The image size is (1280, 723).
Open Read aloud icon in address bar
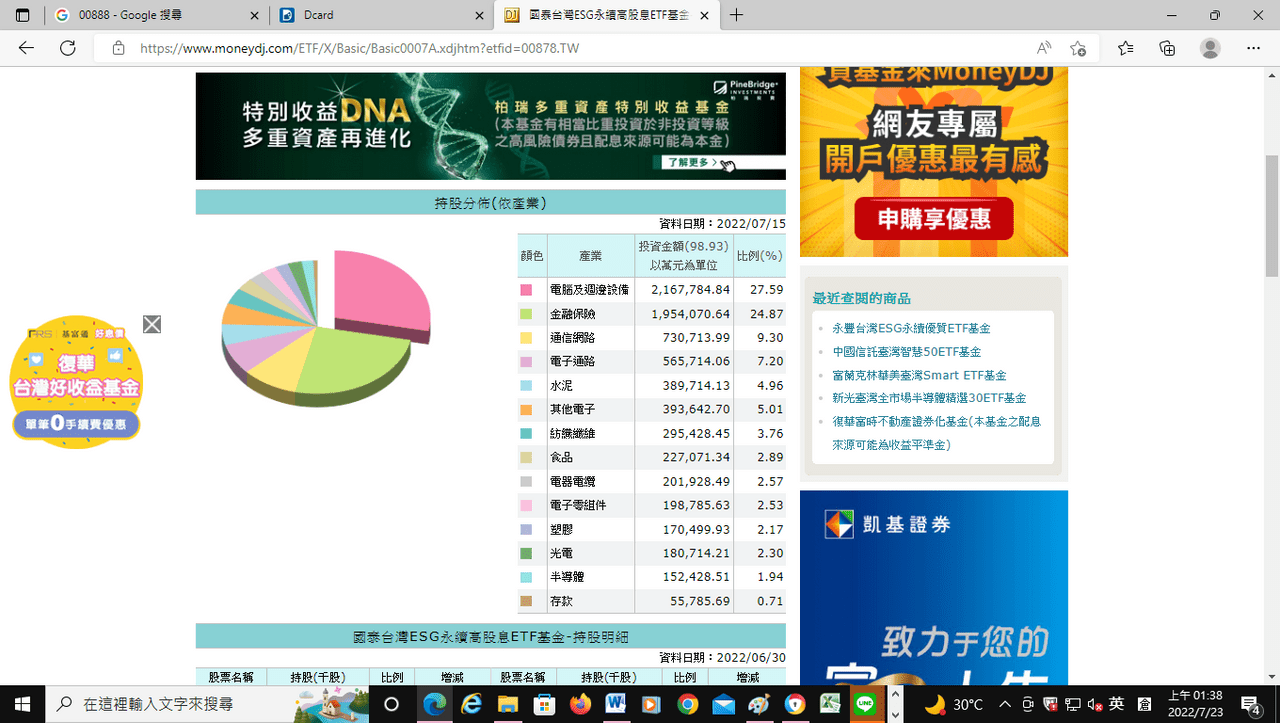[x=1044, y=48]
